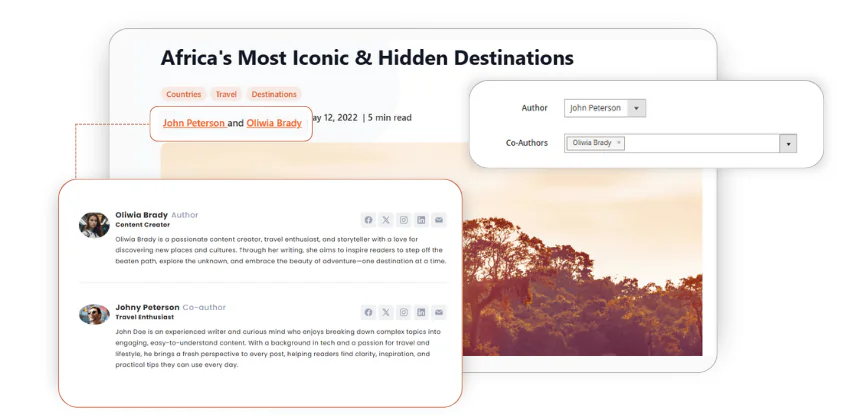Click Oliwia Brady's avatar photo
The height and width of the screenshot is (420, 850).
click(94, 224)
